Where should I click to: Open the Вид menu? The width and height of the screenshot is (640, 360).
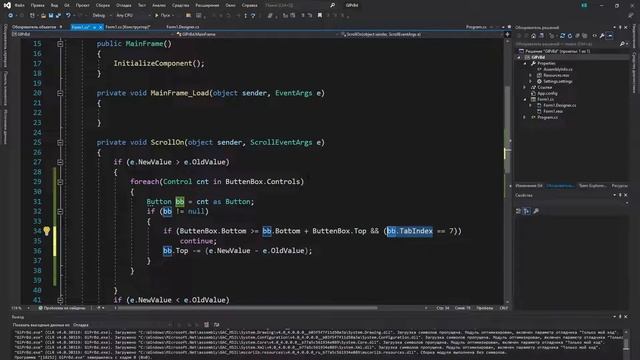click(54, 5)
